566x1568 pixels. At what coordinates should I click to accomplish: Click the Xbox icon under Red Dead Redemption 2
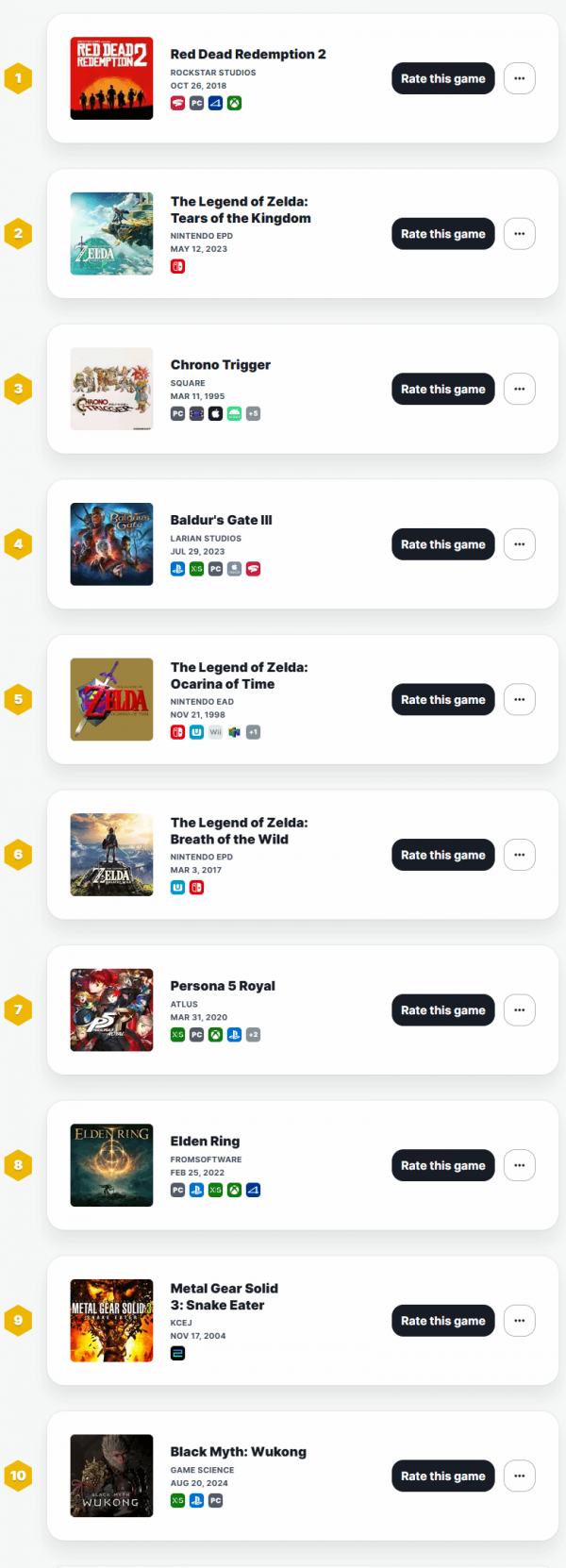tap(234, 104)
